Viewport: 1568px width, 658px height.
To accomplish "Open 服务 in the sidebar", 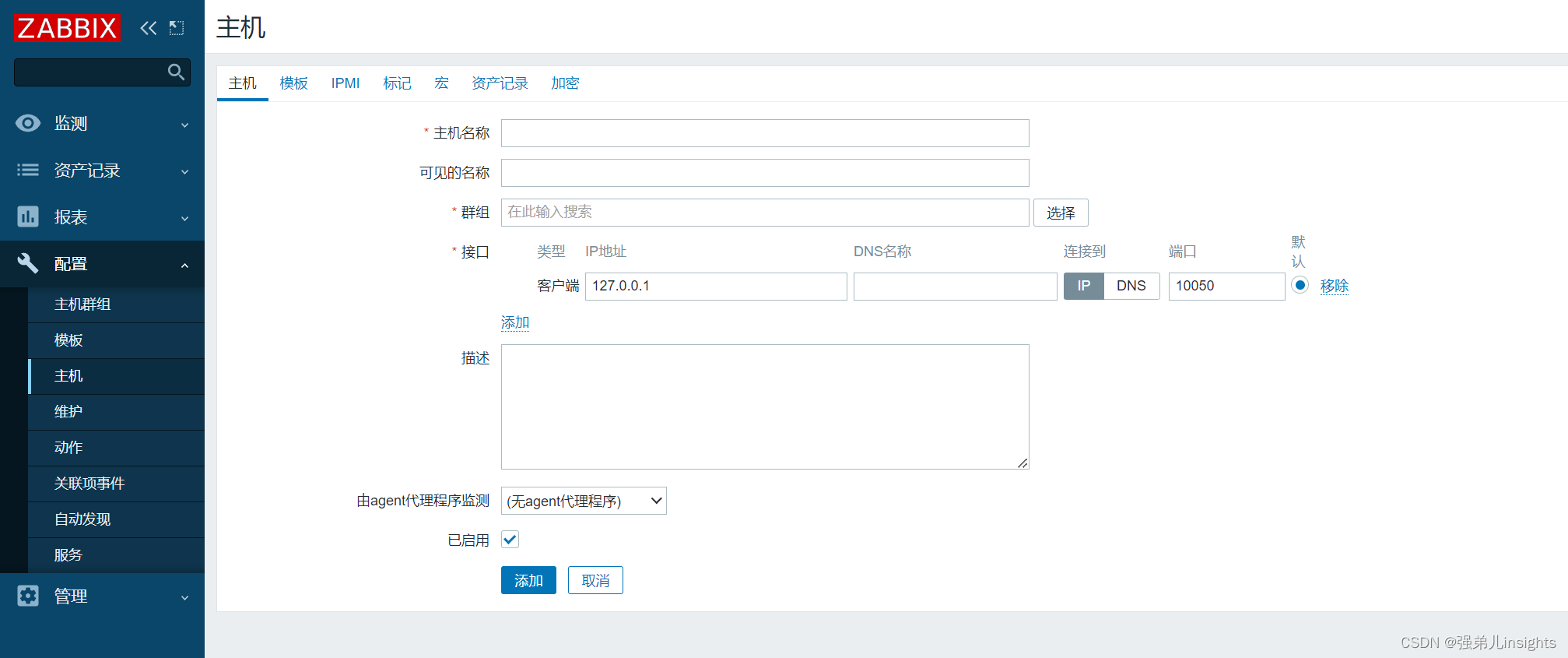I will click(117, 555).
